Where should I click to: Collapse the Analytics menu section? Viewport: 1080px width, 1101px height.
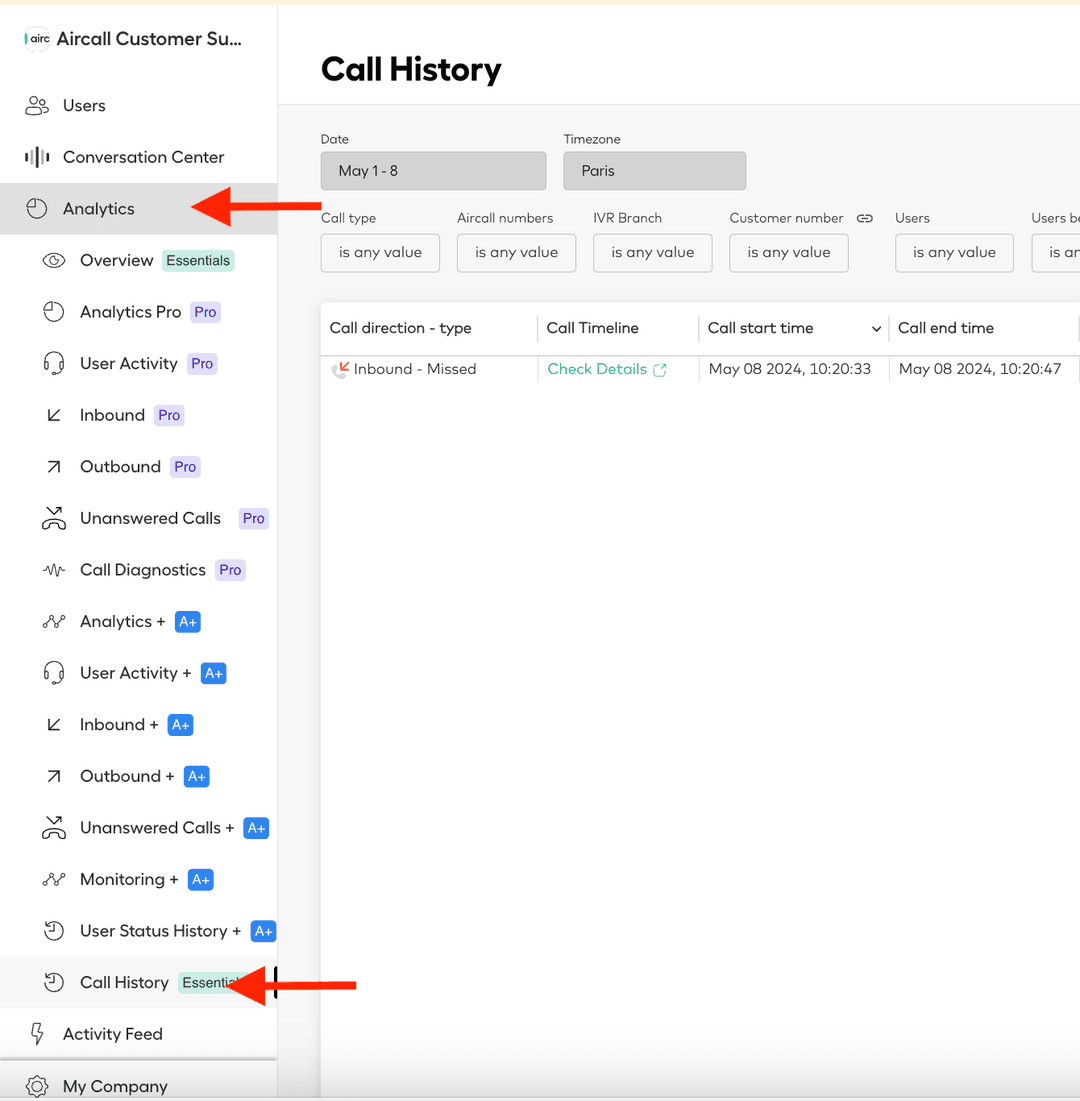point(98,209)
